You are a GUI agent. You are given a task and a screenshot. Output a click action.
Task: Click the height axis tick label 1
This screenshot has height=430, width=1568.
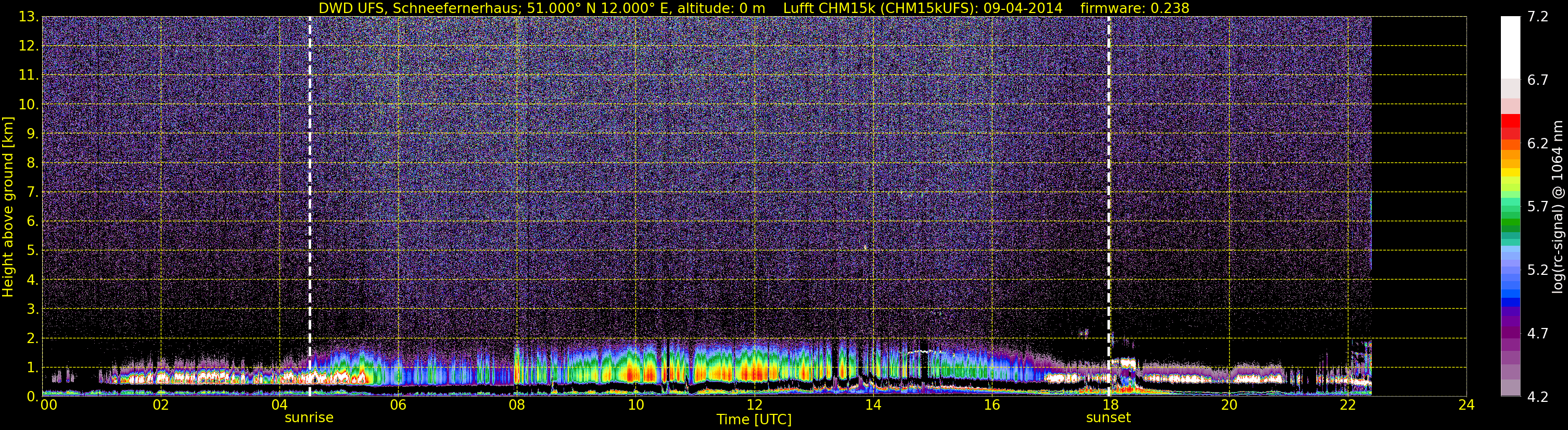[33, 368]
